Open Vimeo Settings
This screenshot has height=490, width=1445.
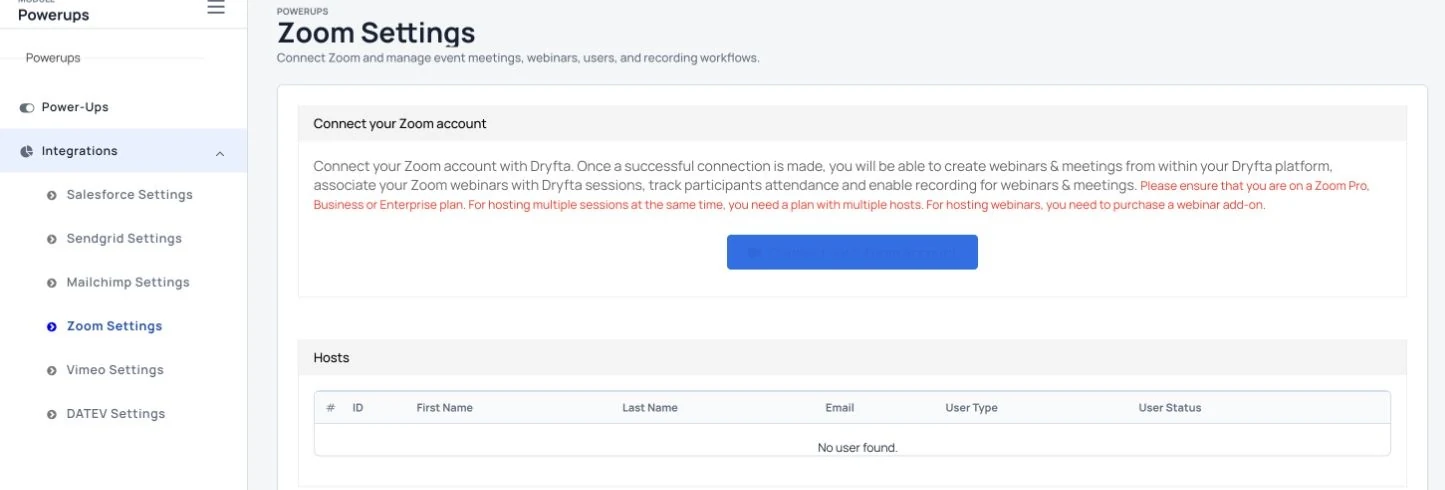(x=115, y=370)
